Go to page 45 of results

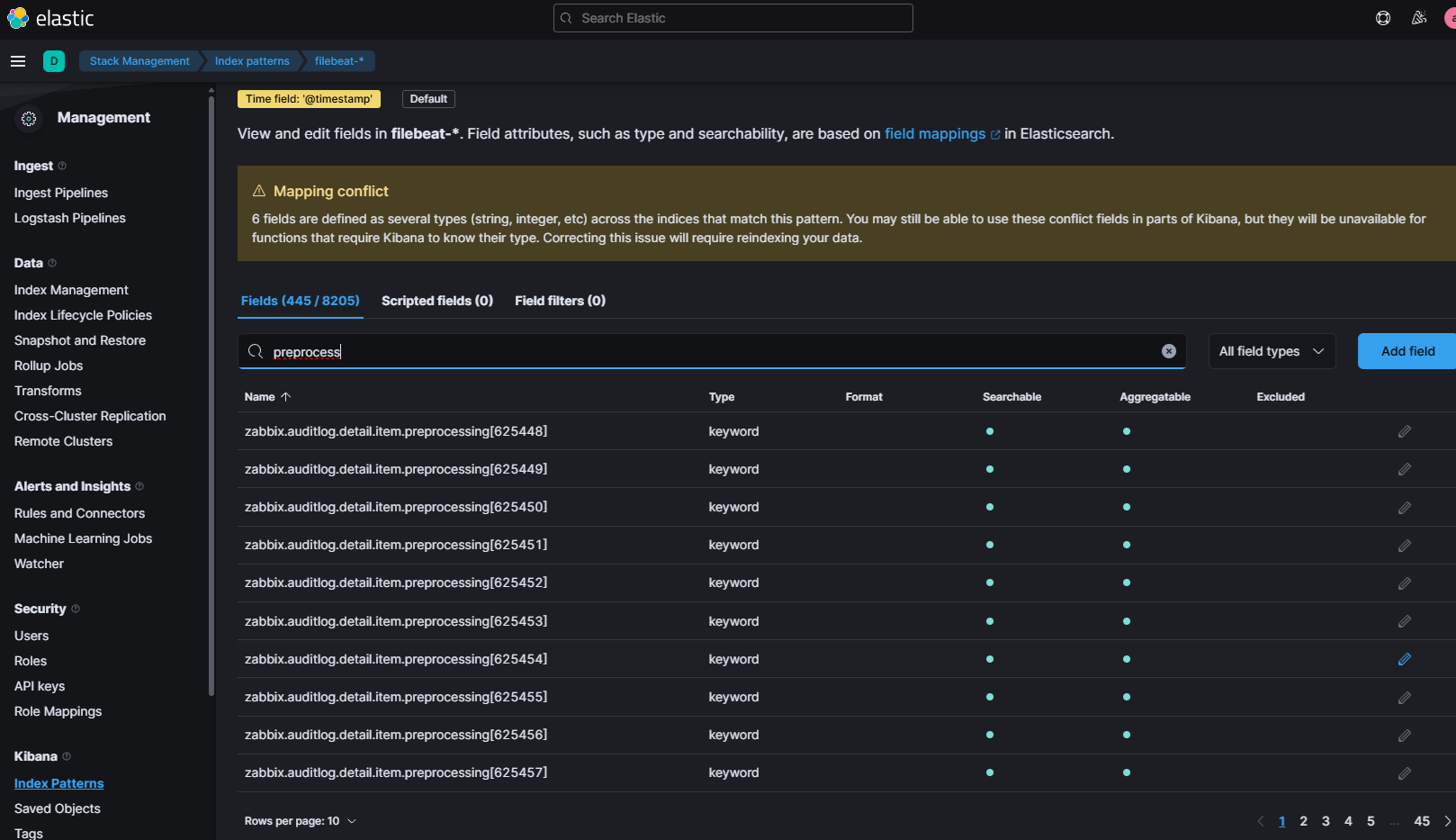[1422, 821]
